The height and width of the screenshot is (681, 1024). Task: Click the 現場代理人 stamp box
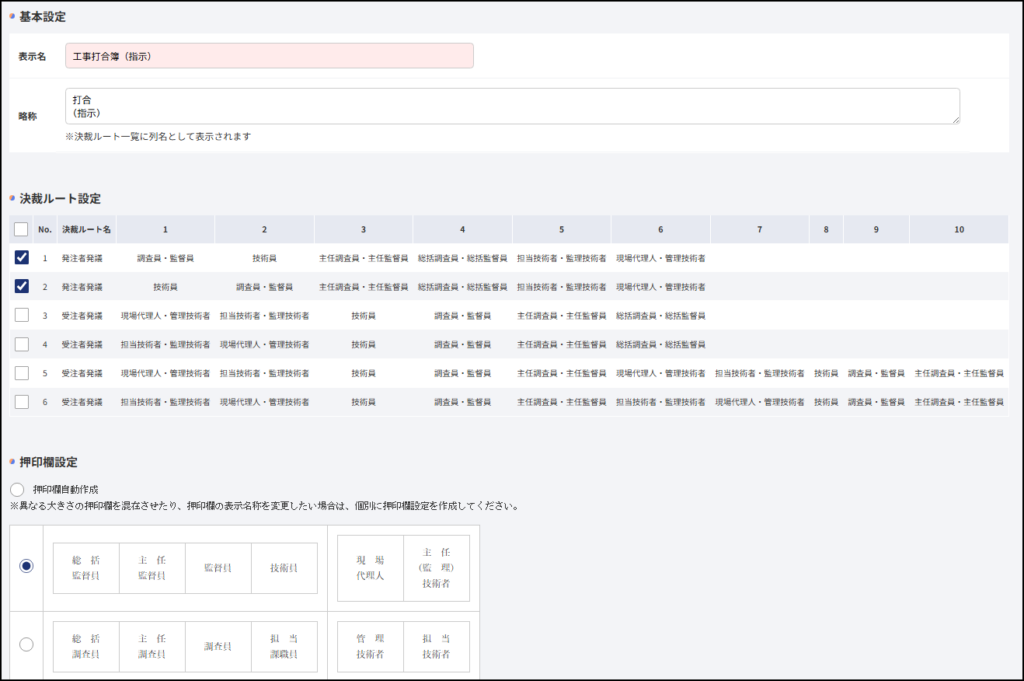click(370, 568)
